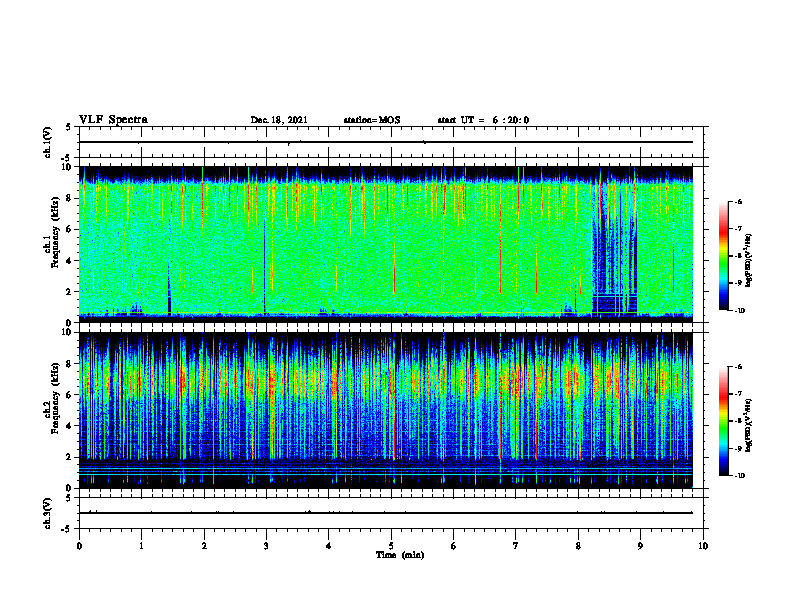Click time axis tick label 8
This screenshot has width=792, height=612.
578,546
